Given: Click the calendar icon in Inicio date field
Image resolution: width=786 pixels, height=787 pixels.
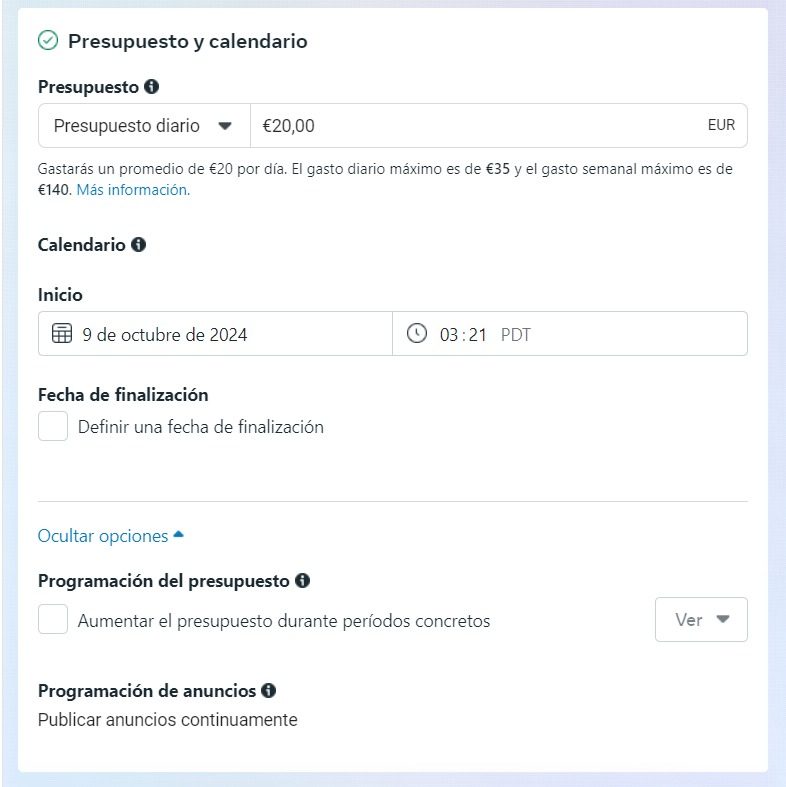Looking at the screenshot, I should pos(61,334).
